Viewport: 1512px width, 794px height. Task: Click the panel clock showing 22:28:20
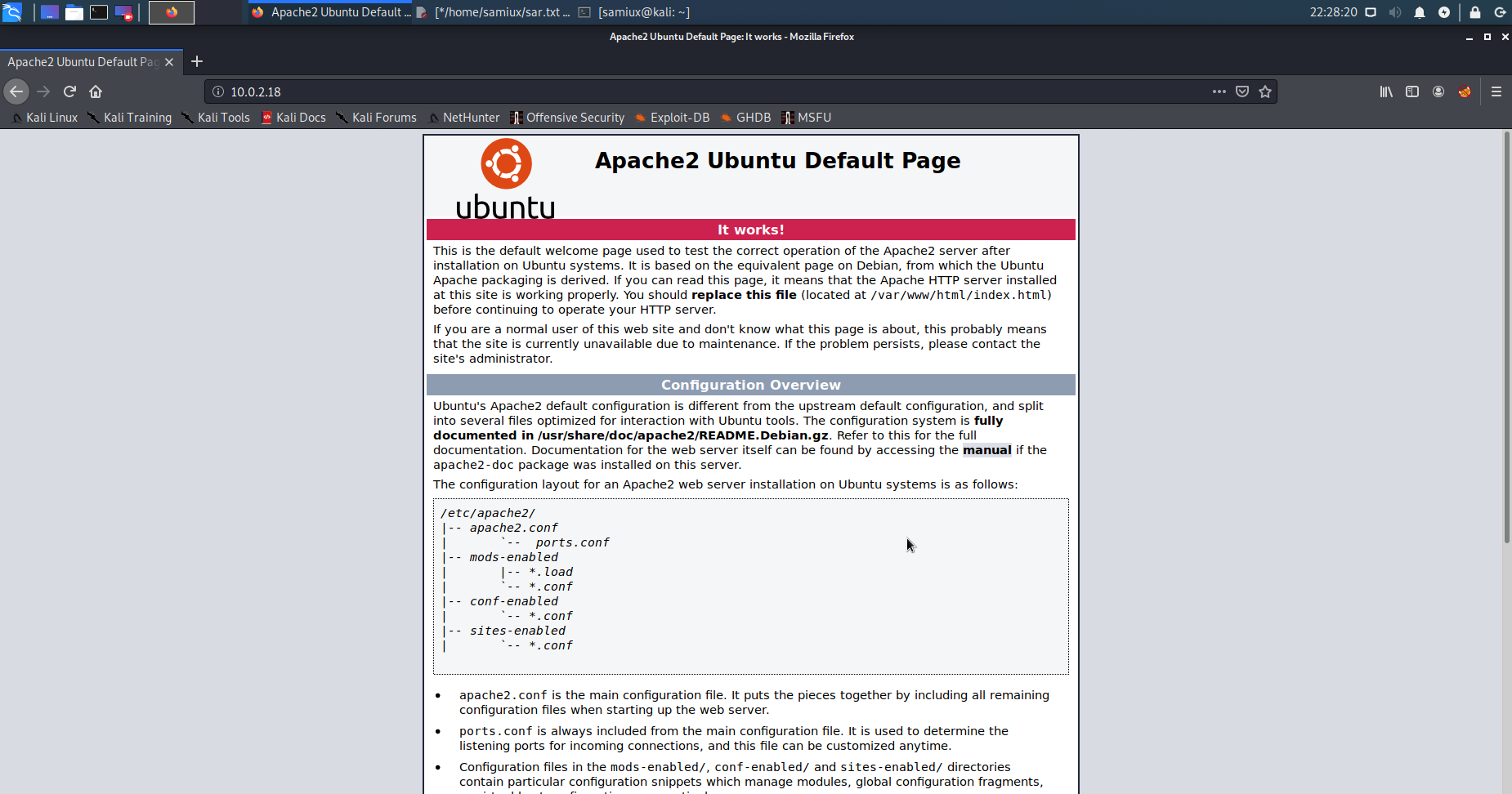pyautogui.click(x=1333, y=12)
